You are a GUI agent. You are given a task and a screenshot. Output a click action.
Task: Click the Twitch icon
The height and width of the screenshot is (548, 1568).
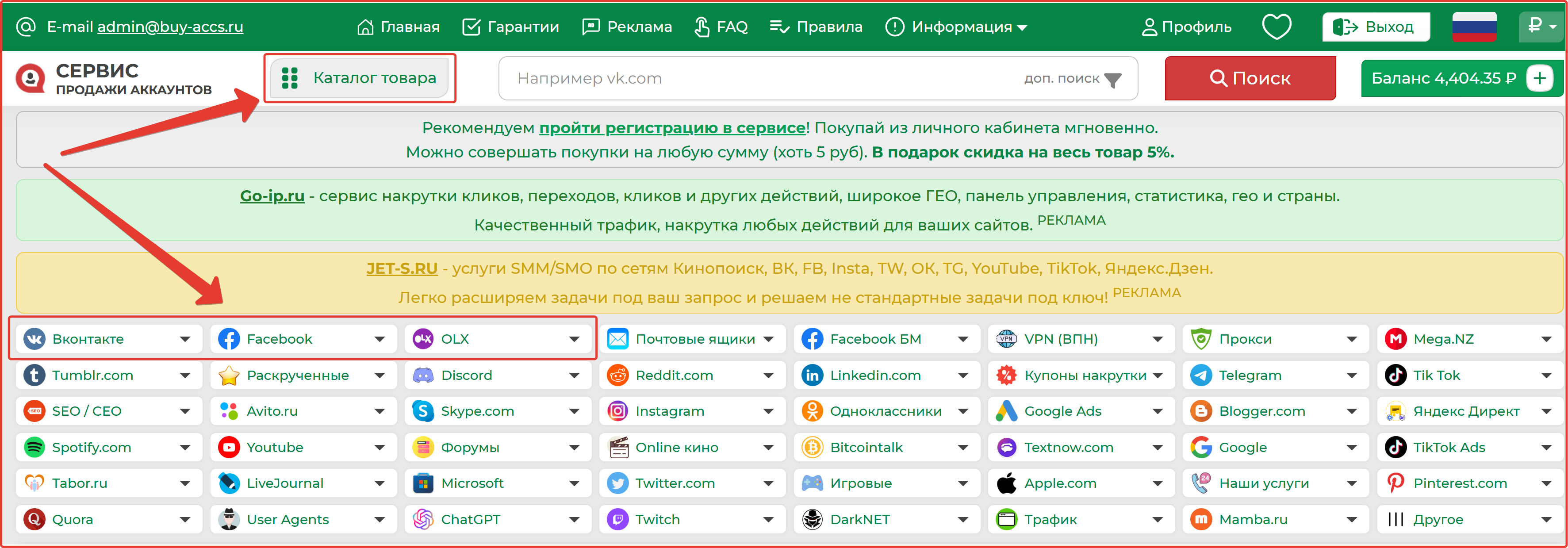click(x=618, y=519)
